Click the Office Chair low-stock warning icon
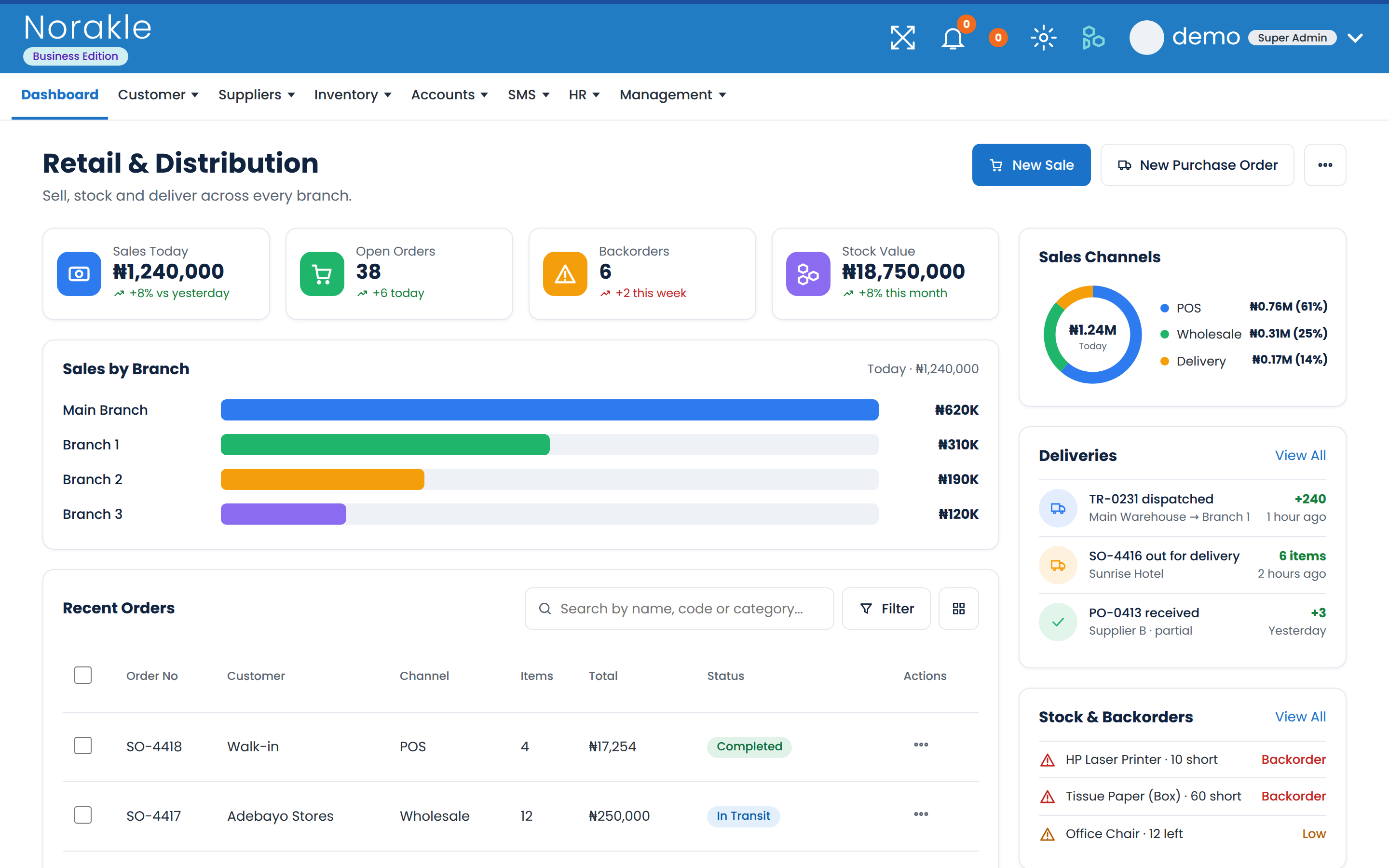Screen dimensions: 1389x868 coord(1048,834)
